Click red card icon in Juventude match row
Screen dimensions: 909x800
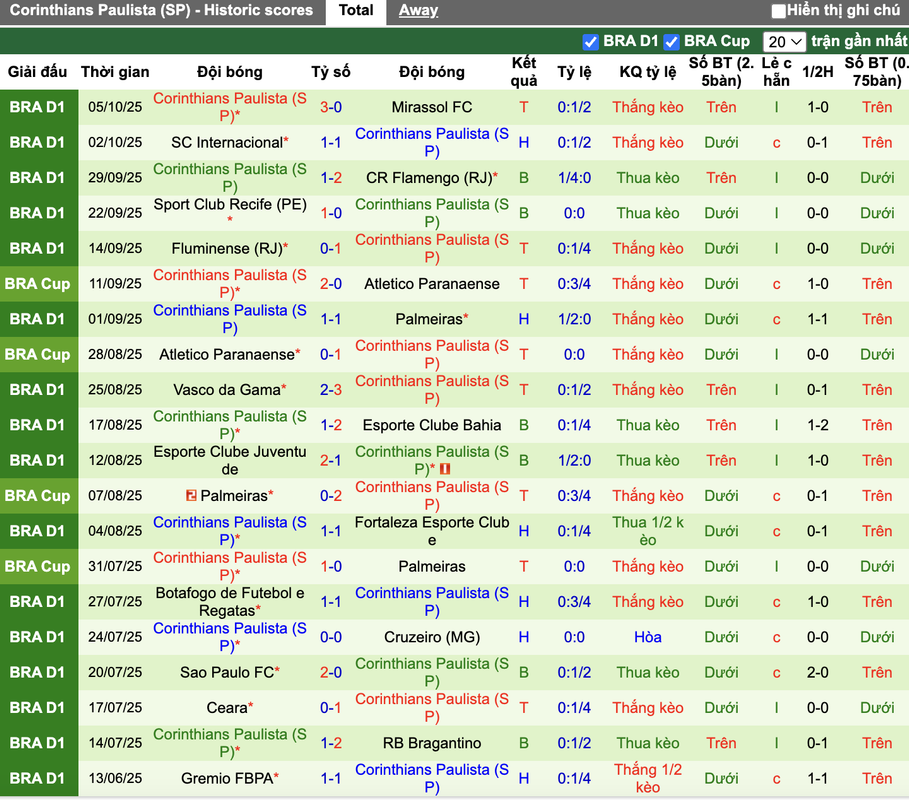point(445,469)
